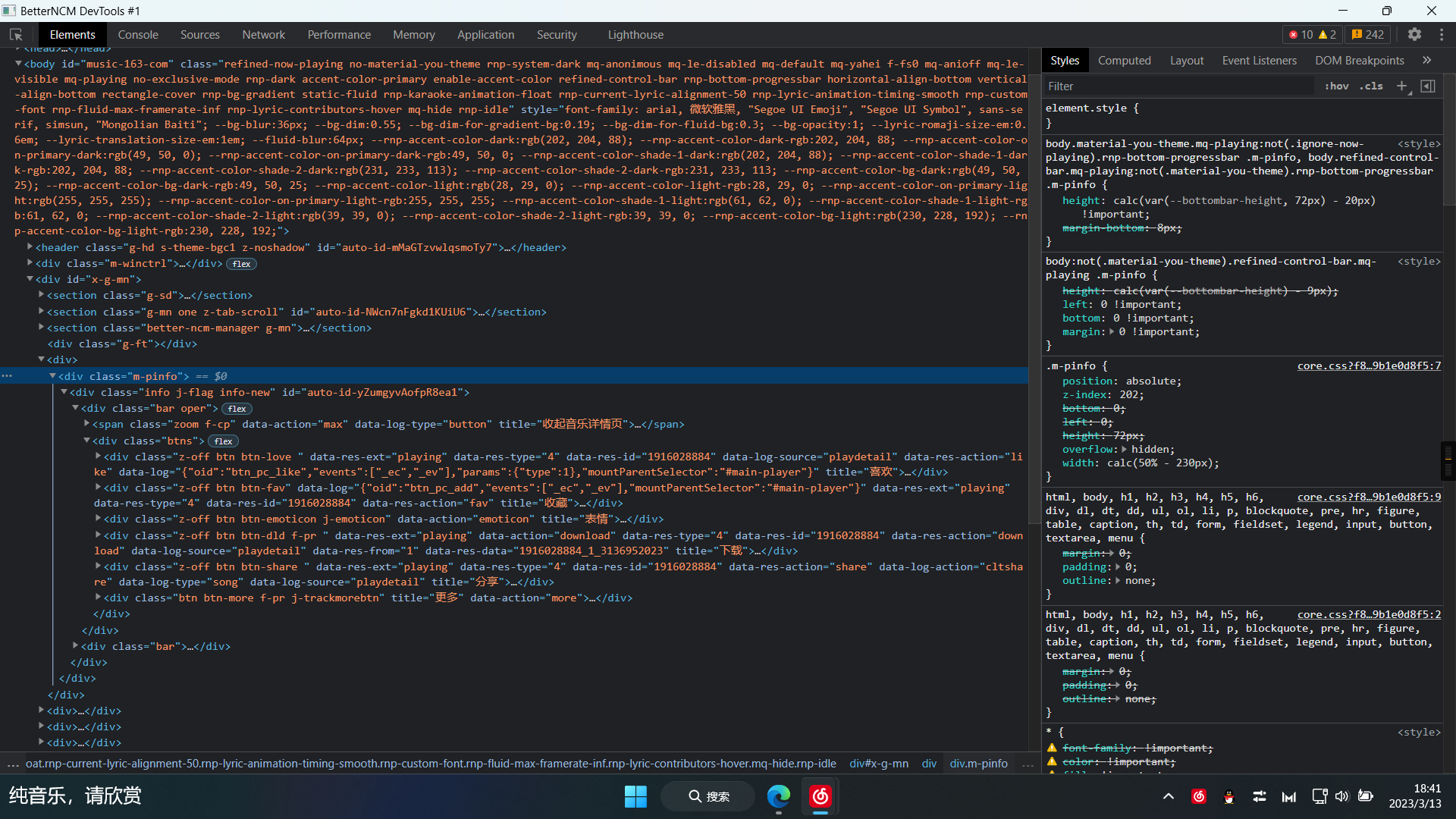
Task: Add a new style rule with the plus icon
Action: click(x=1401, y=86)
